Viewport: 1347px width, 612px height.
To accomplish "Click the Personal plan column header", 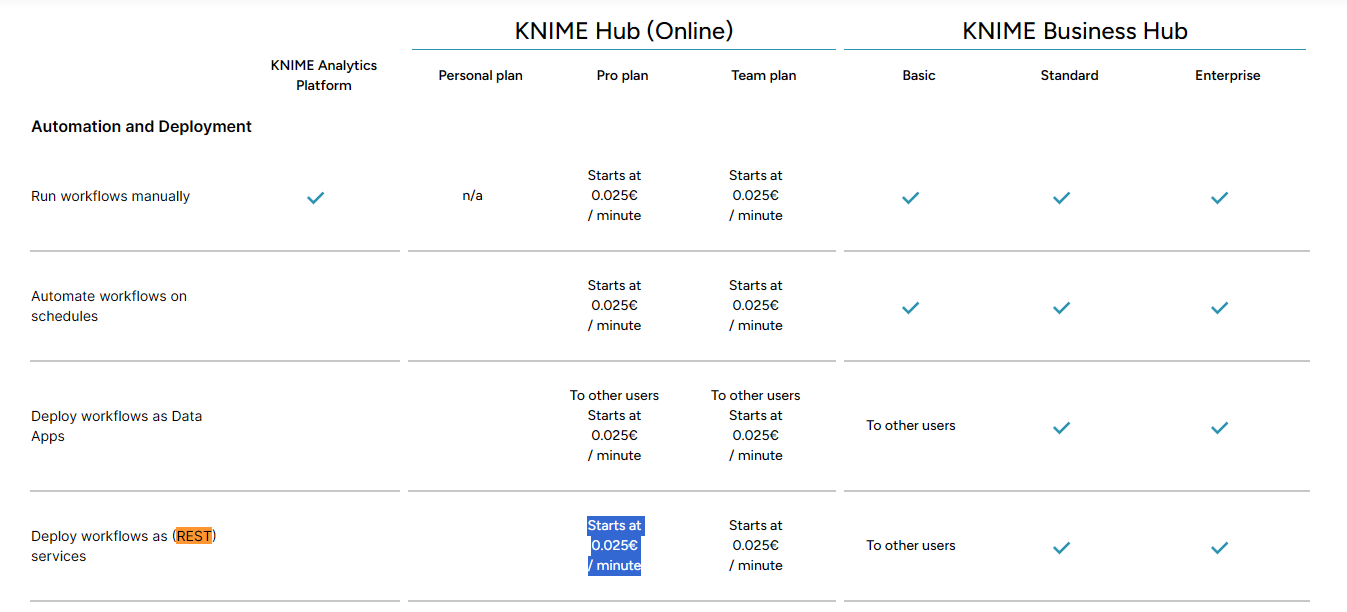I will tap(480, 76).
